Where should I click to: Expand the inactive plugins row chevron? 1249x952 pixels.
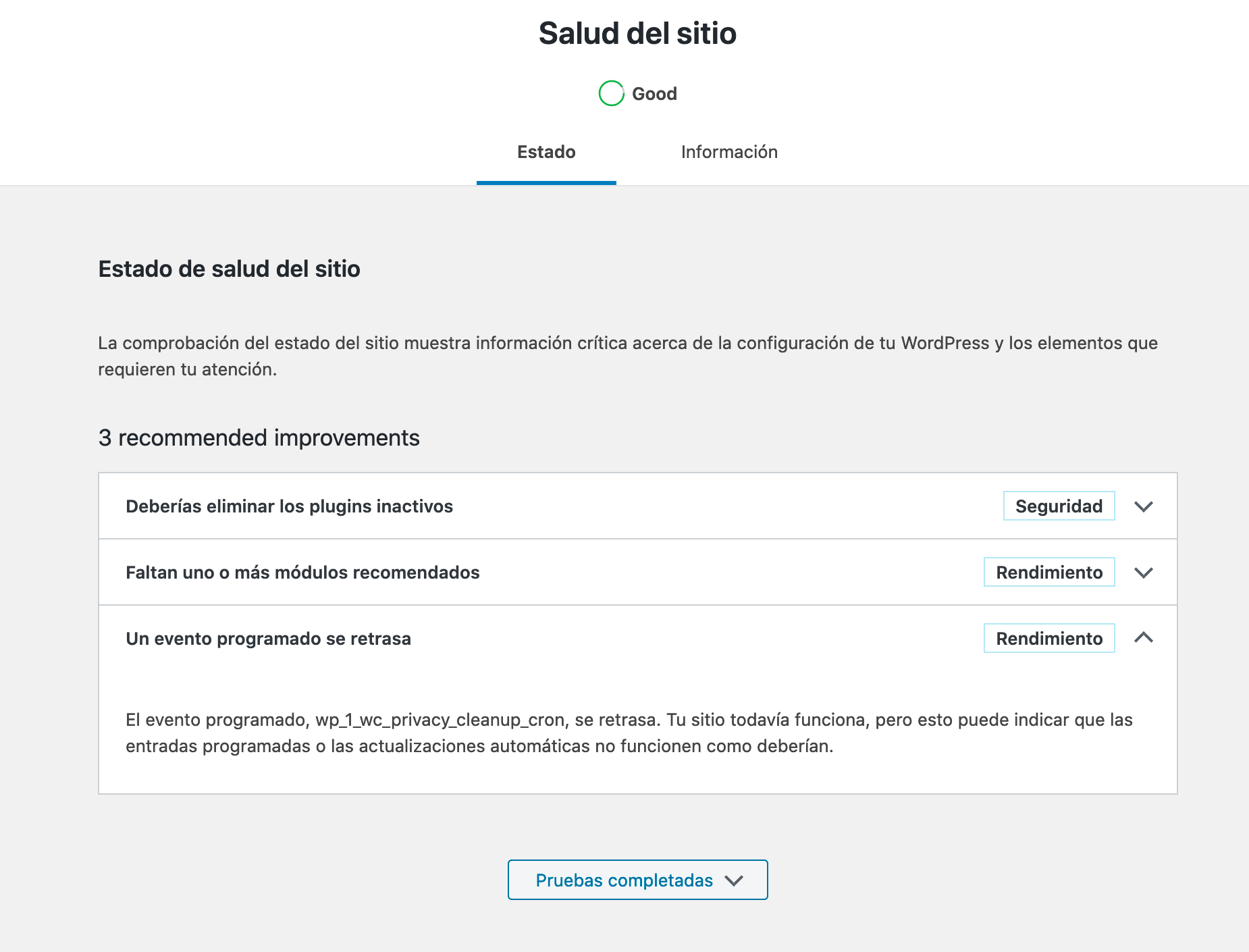pyautogui.click(x=1143, y=506)
